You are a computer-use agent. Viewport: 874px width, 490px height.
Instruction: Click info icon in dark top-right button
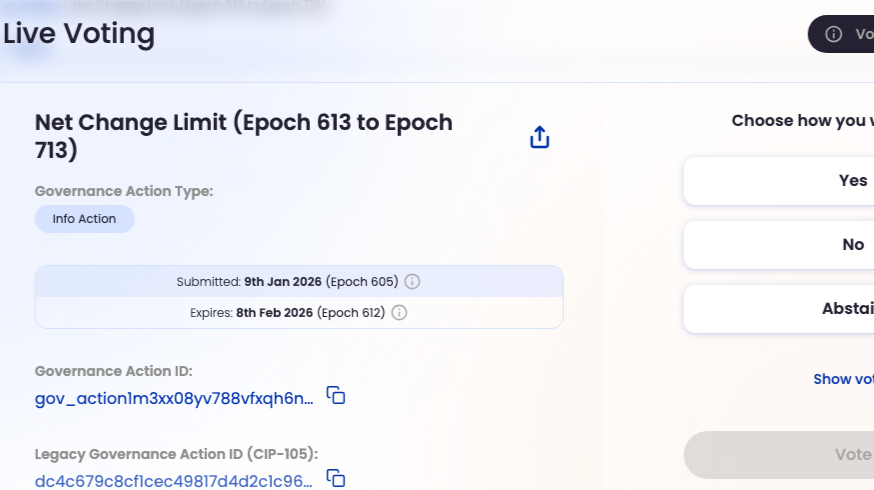833,34
